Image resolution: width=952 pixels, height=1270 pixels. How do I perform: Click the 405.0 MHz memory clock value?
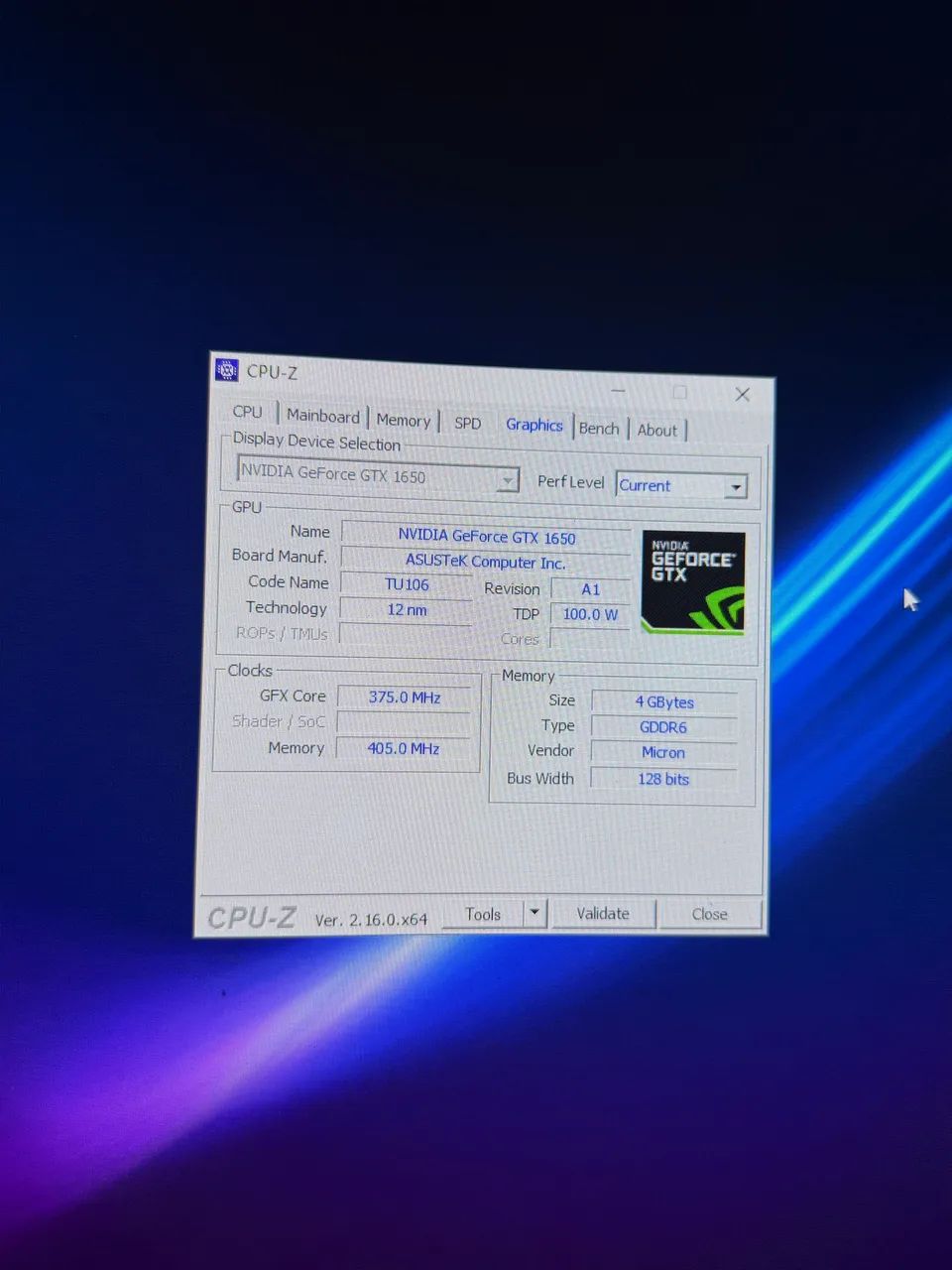(404, 749)
